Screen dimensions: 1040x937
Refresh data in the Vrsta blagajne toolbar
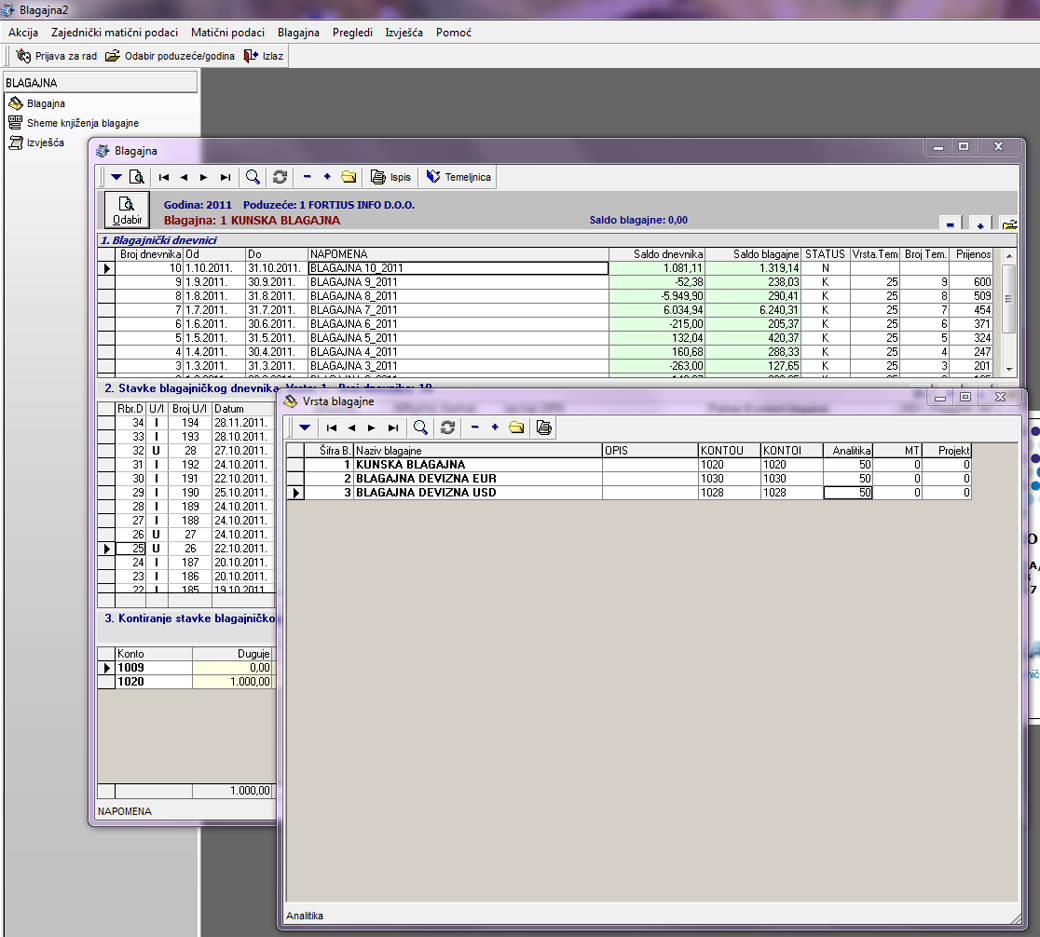(448, 428)
